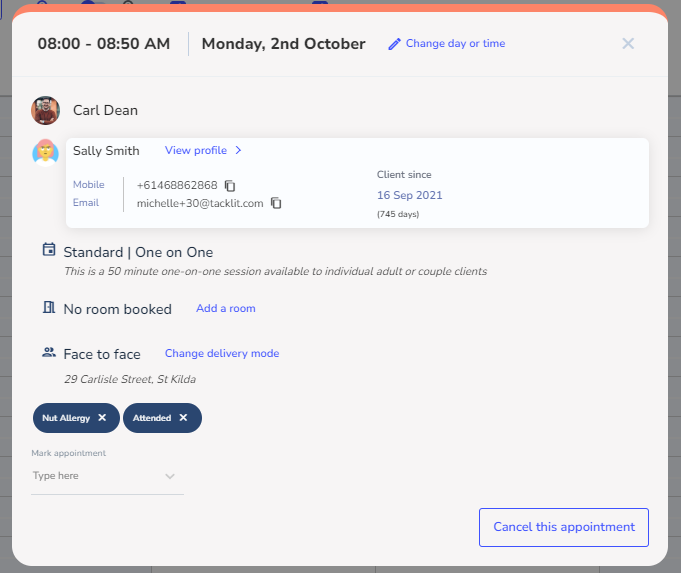Image resolution: width=681 pixels, height=573 pixels.
Task: Open Change delivery mode link
Action: pyautogui.click(x=222, y=353)
